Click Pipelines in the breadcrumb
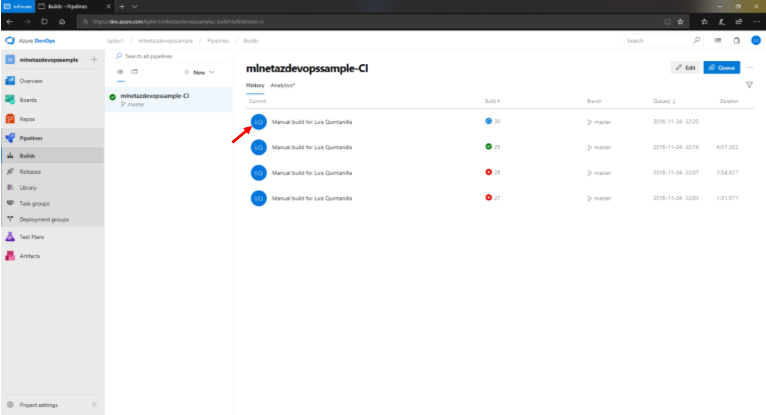This screenshot has width=766, height=415. coord(218,41)
